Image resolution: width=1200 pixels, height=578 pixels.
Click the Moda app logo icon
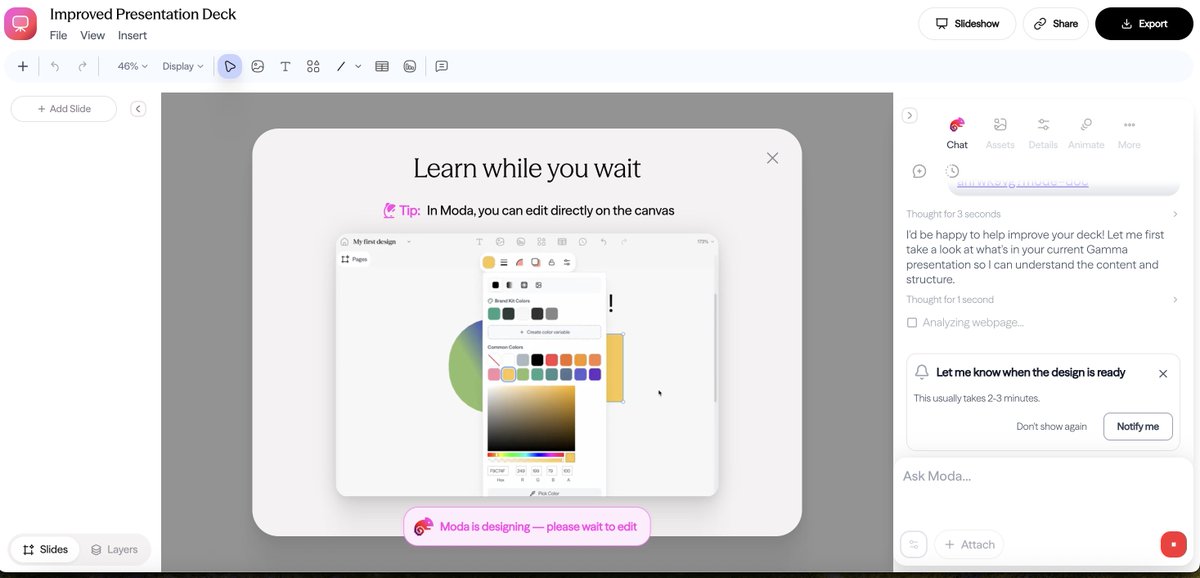tap(20, 23)
